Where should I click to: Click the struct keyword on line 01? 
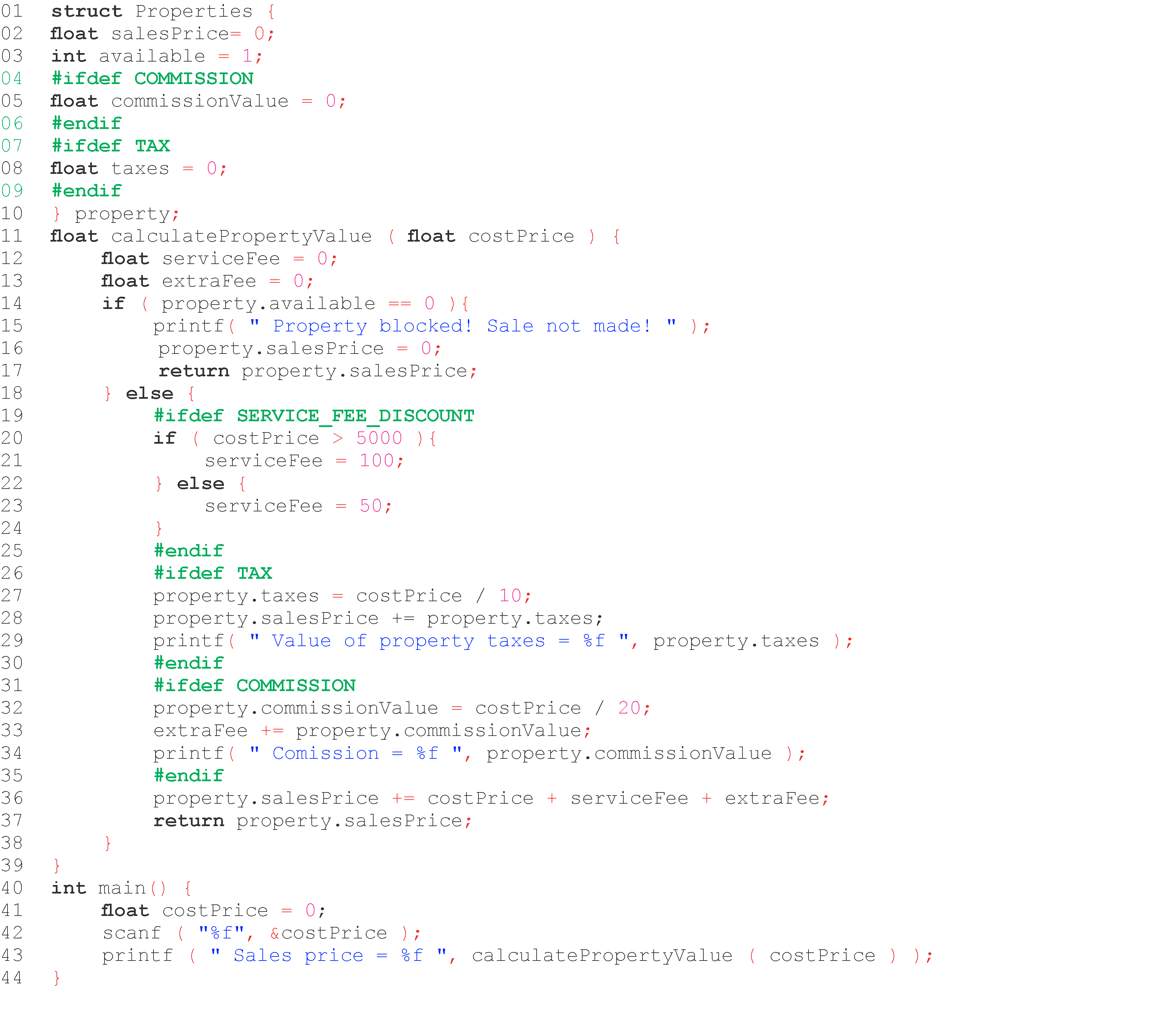tap(86, 11)
